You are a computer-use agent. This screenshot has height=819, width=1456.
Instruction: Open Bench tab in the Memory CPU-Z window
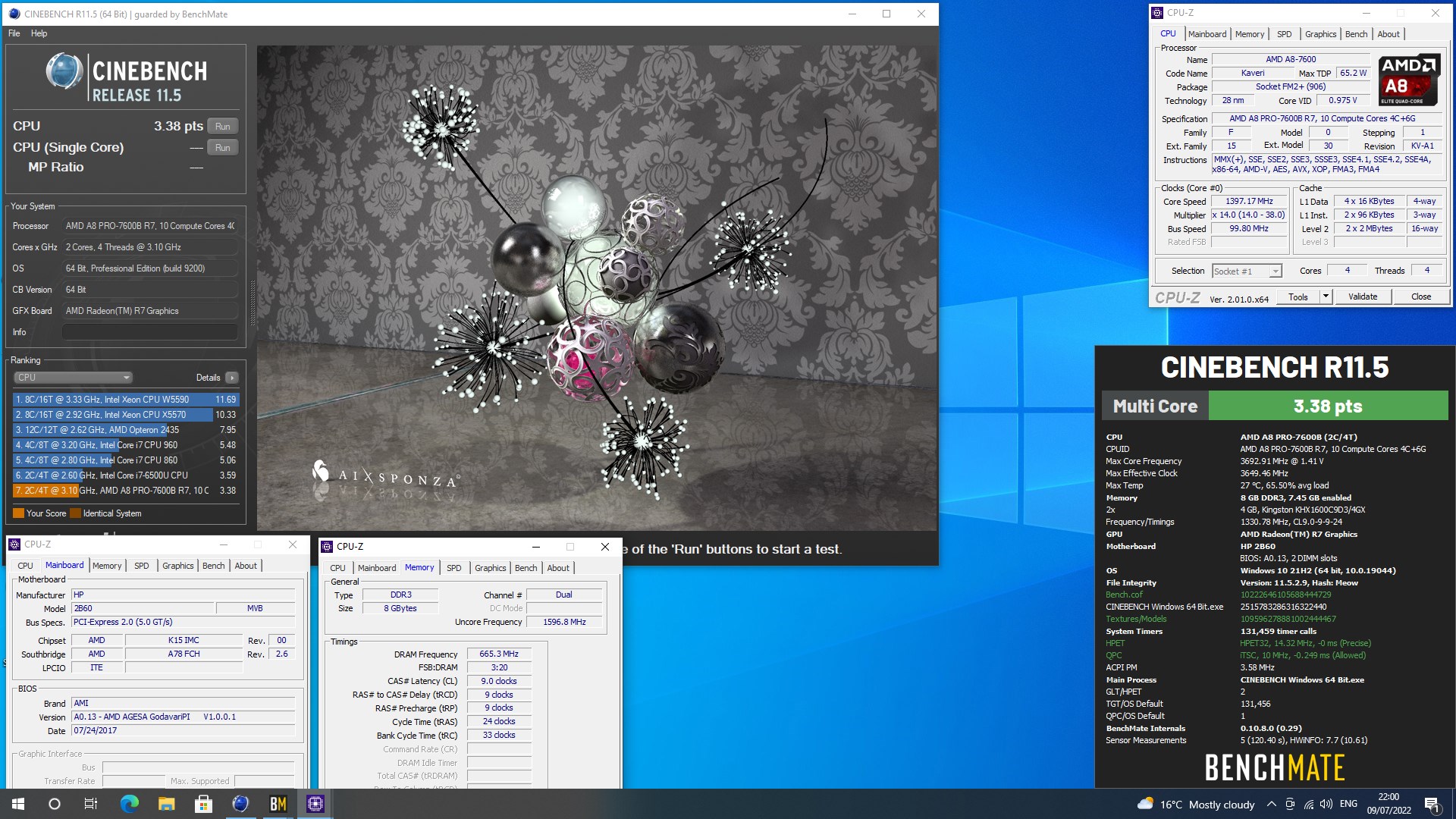tap(526, 568)
